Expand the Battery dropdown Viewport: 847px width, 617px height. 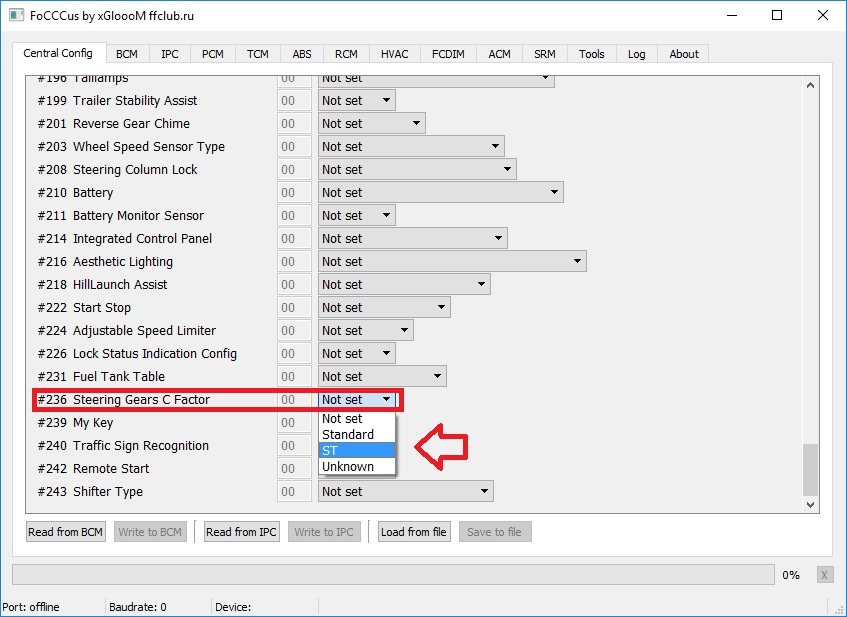click(440, 193)
